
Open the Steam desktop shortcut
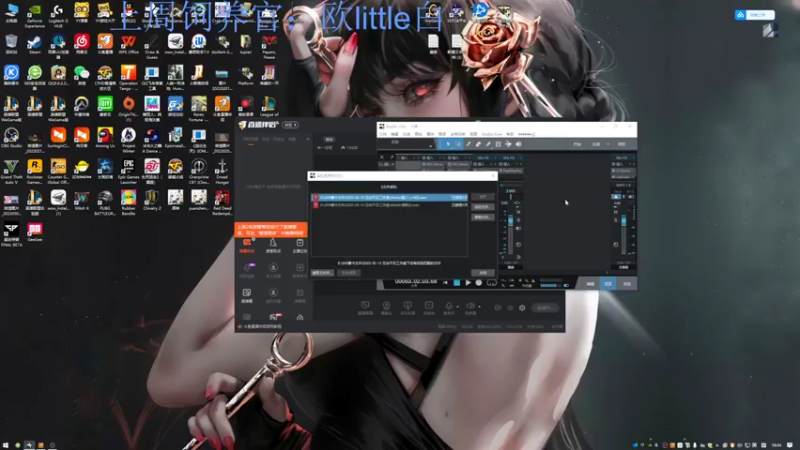point(35,44)
